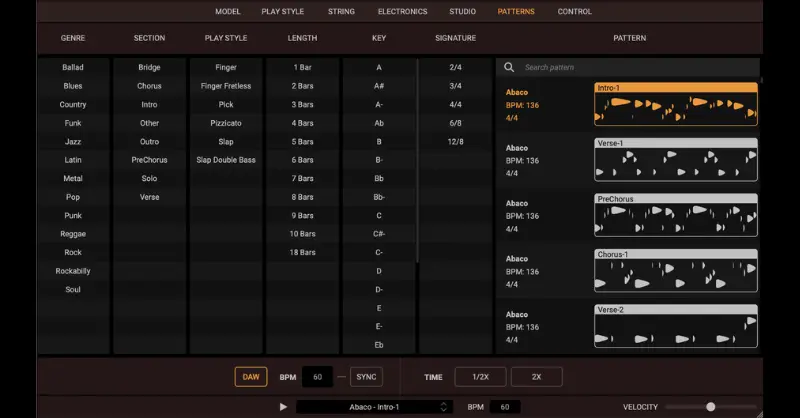The image size is (800, 418).
Task: Choose the 12/8 time signature
Action: tap(456, 141)
